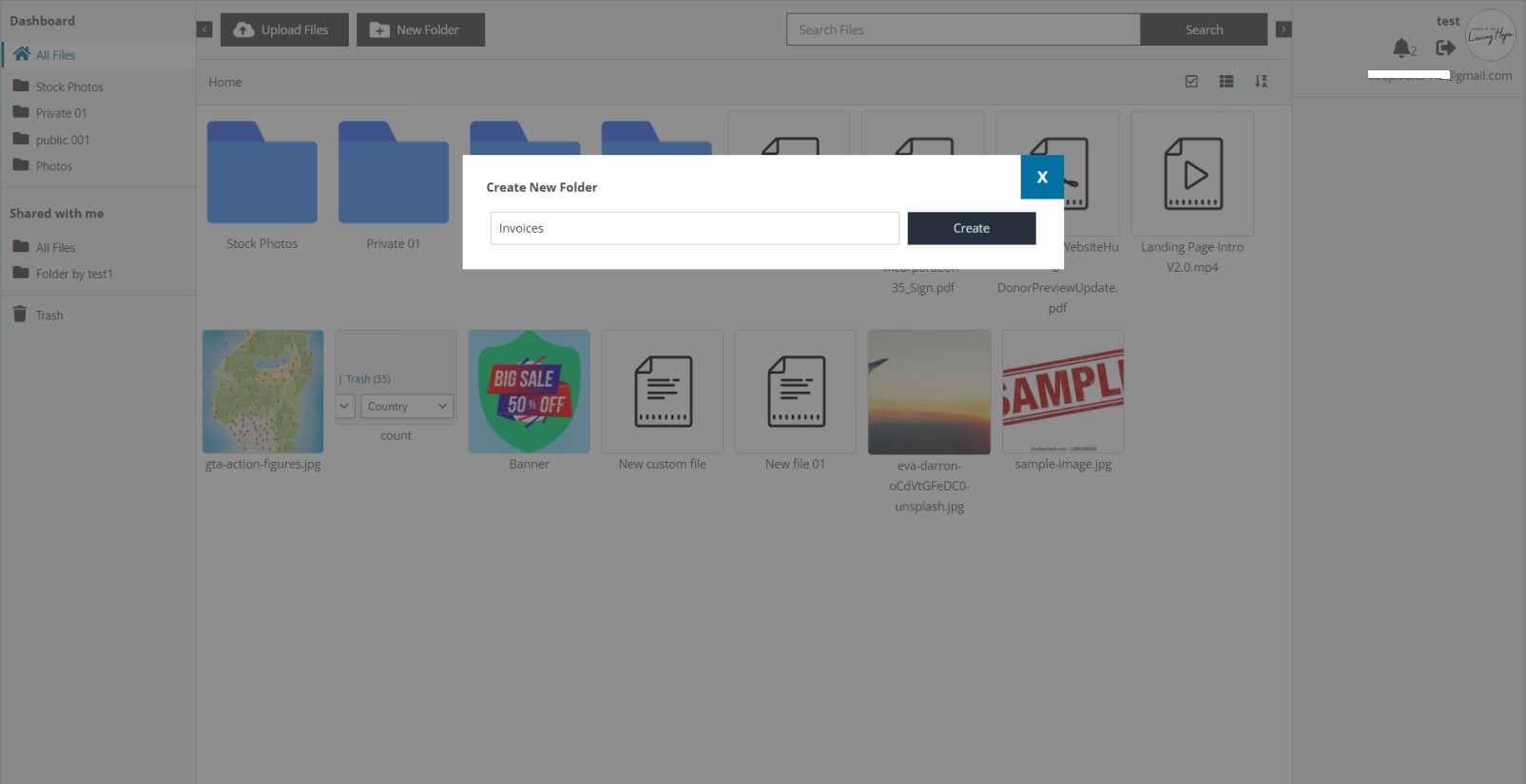The image size is (1526, 784).
Task: Open New custom file document icon
Action: (x=663, y=392)
